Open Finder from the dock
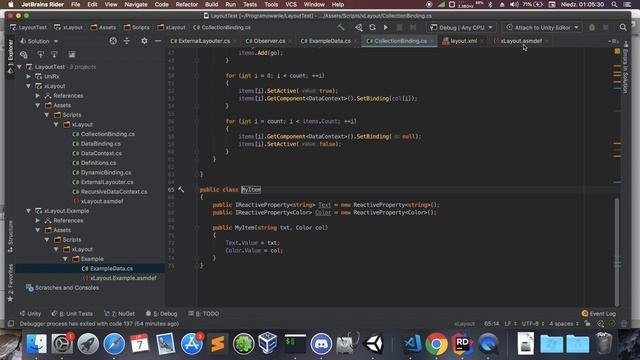 click(36, 343)
